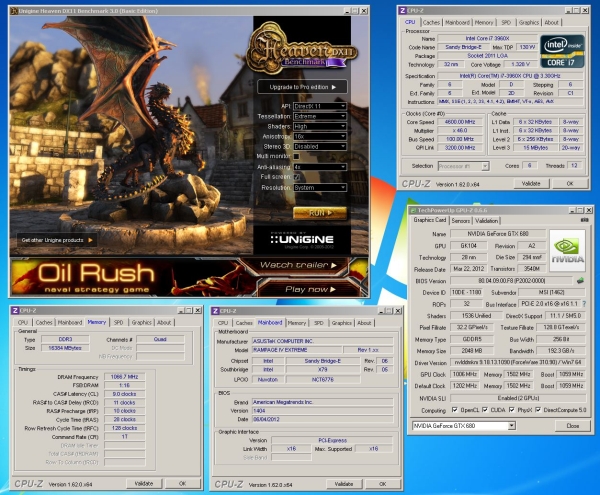Open the Shaders High dropdown
Image resolution: width=600 pixels, height=495 pixels.
point(320,126)
